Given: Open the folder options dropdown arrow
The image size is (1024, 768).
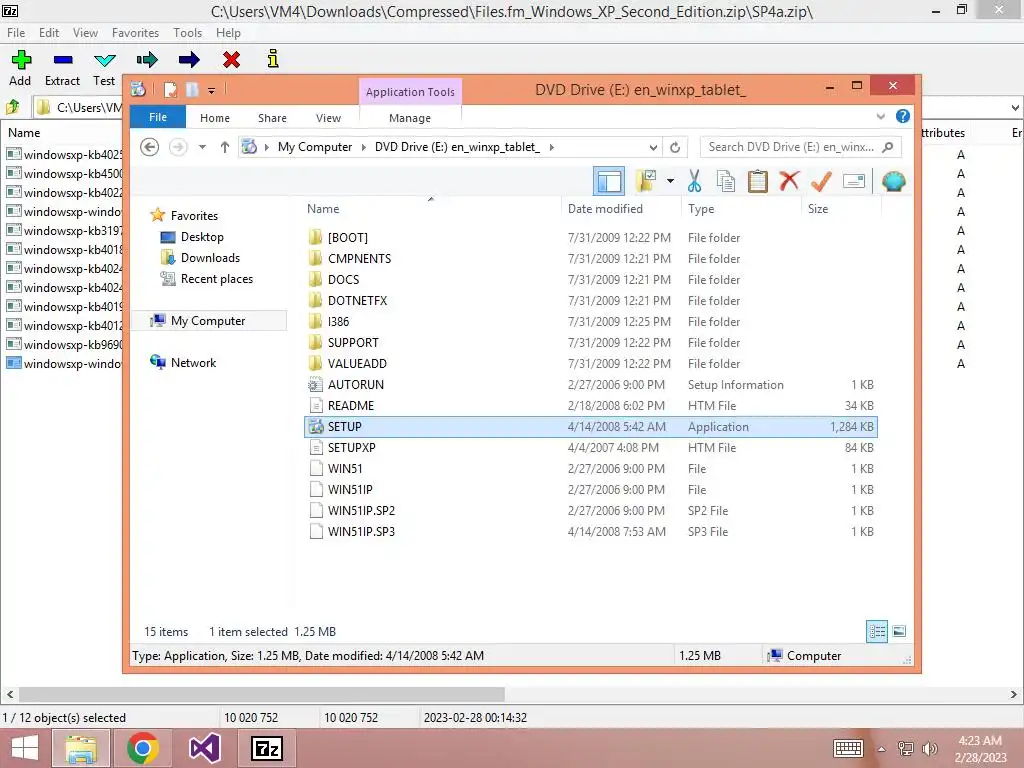Looking at the screenshot, I should coord(670,181).
